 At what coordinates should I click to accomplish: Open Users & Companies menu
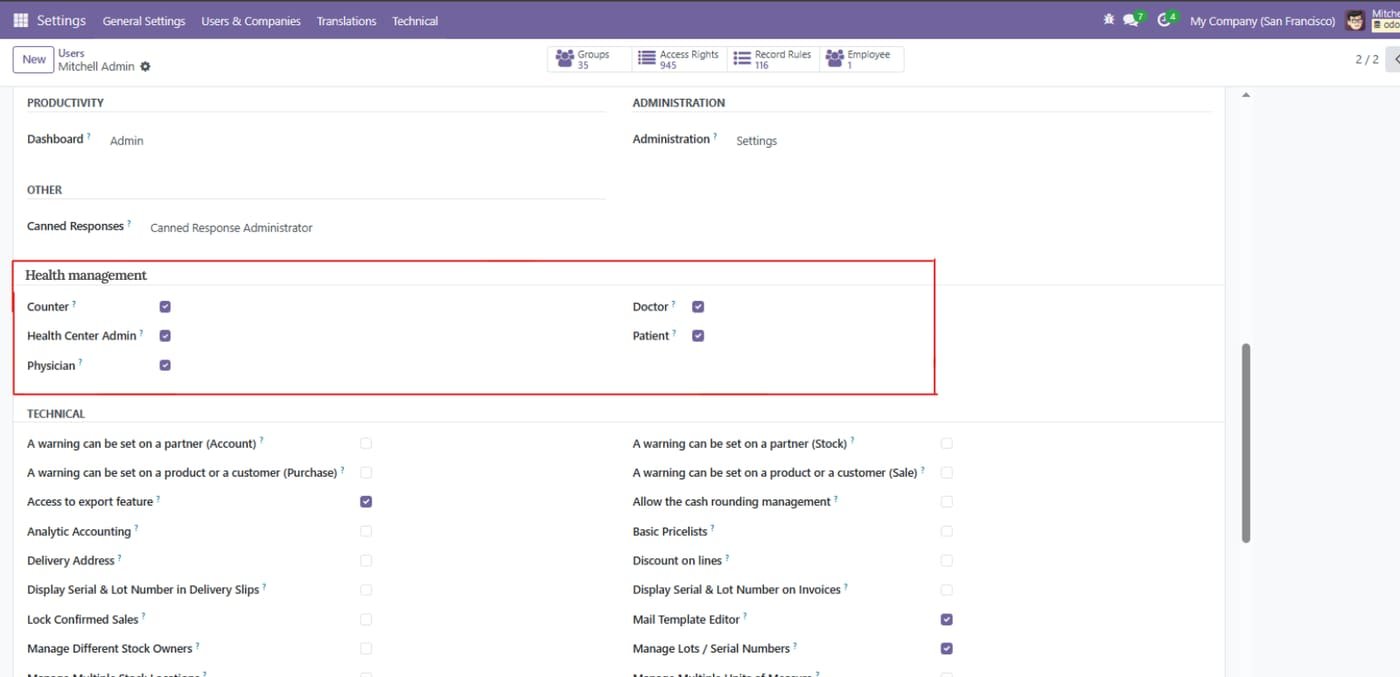[251, 21]
